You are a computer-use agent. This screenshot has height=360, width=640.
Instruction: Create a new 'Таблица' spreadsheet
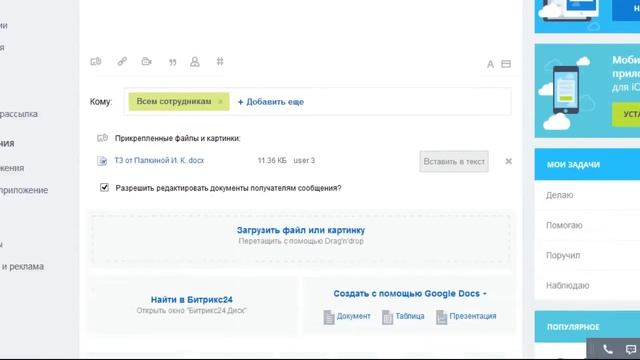click(410, 316)
